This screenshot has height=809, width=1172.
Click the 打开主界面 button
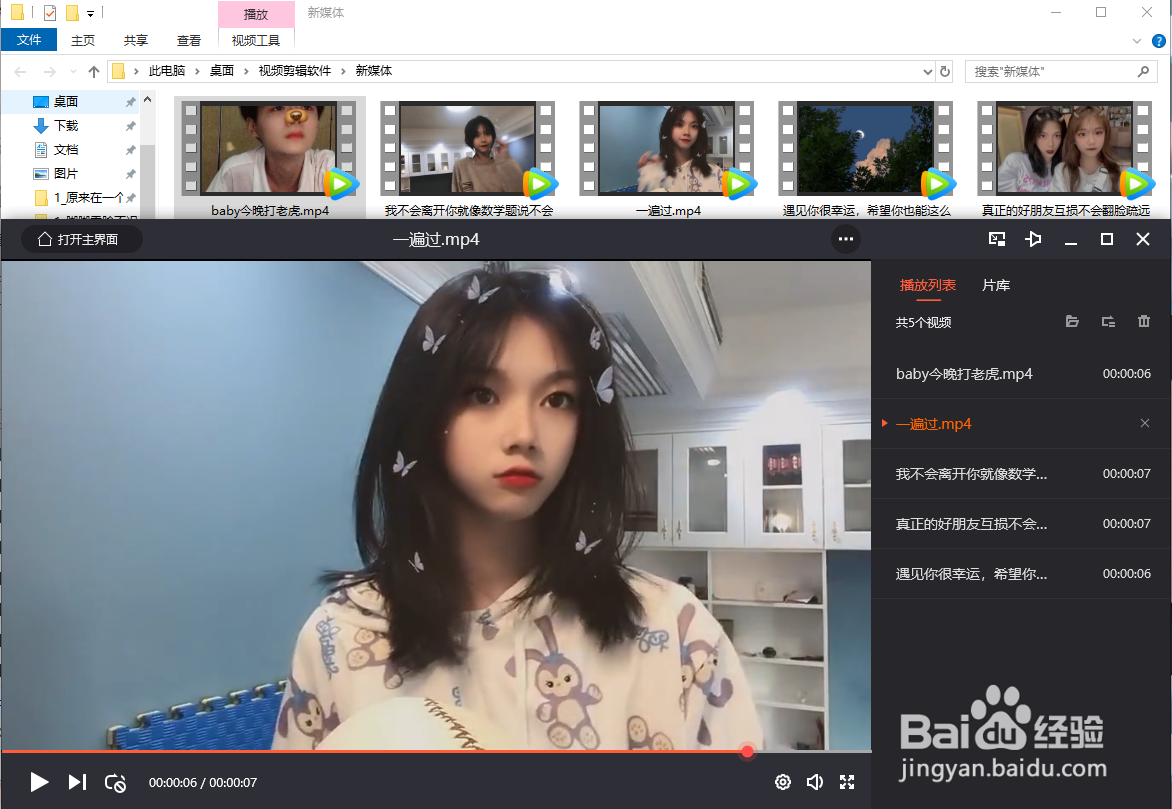80,239
